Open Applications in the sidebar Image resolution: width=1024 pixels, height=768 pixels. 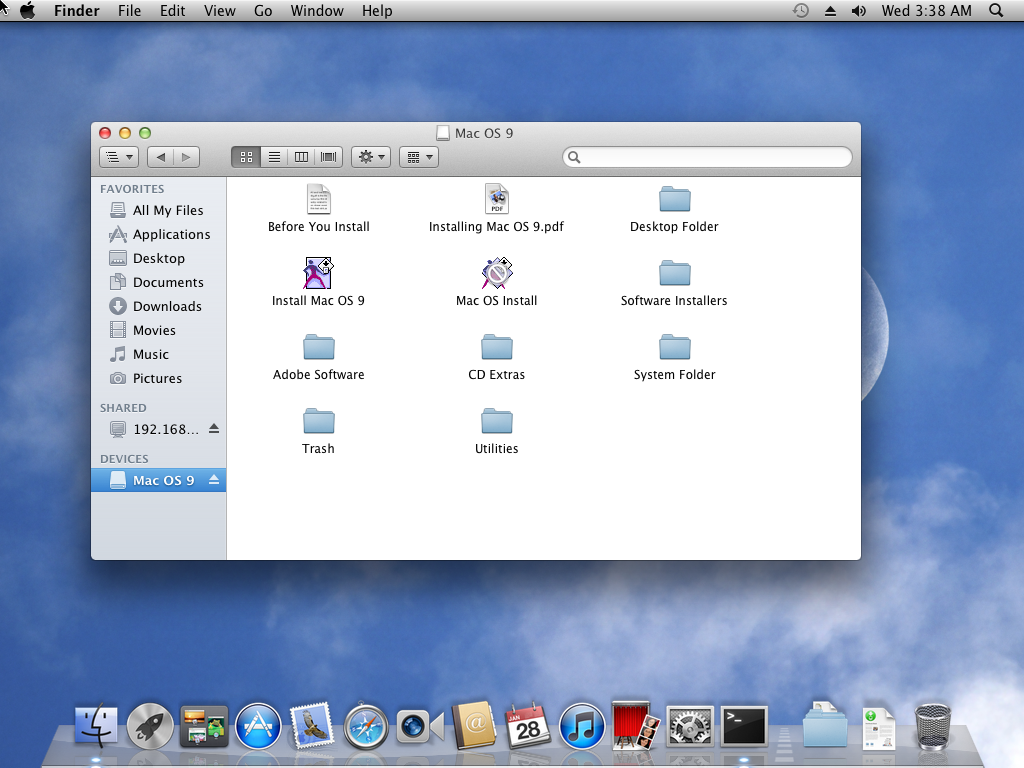[159, 234]
